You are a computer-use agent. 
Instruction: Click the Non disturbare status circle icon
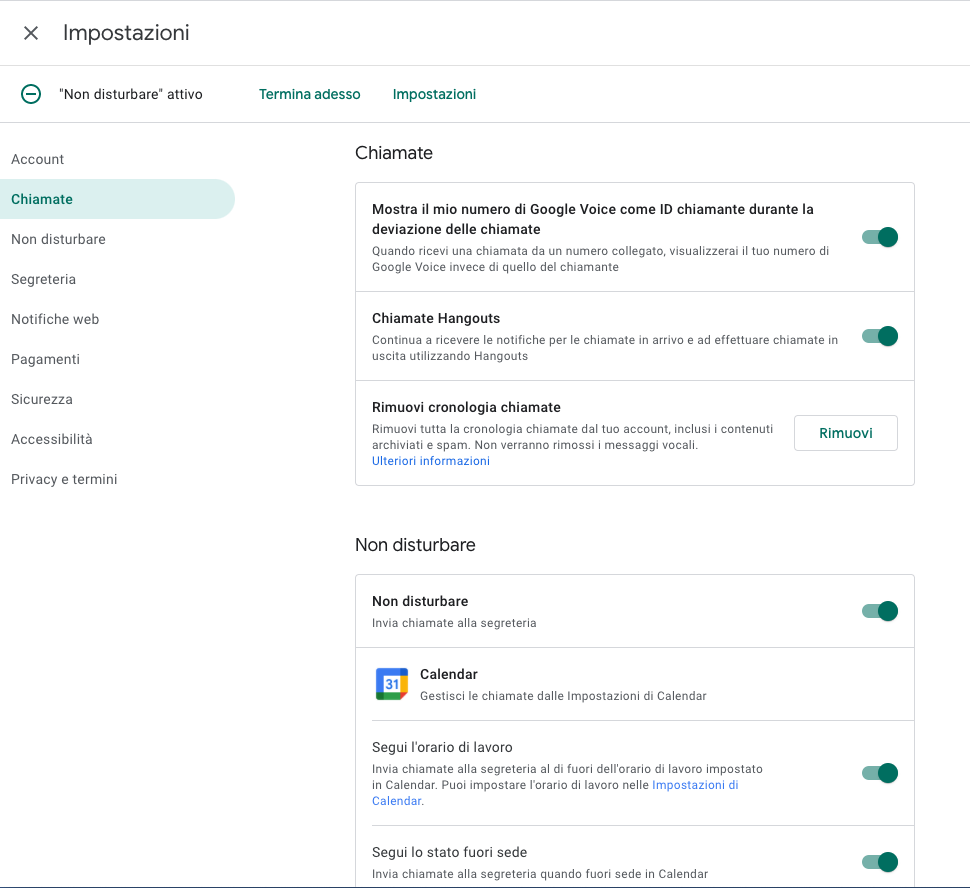pyautogui.click(x=31, y=94)
